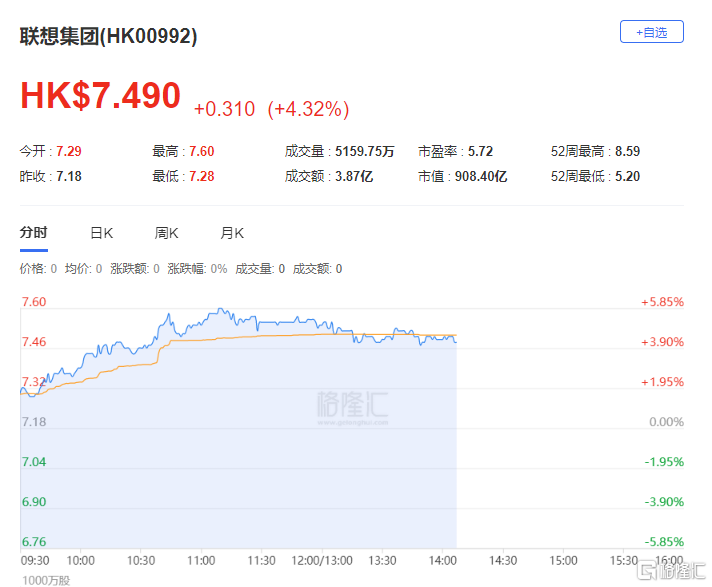Image resolution: width=712 pixels, height=587 pixels.
Task: Switch to the 周K weekly chart tab
Action: click(166, 233)
